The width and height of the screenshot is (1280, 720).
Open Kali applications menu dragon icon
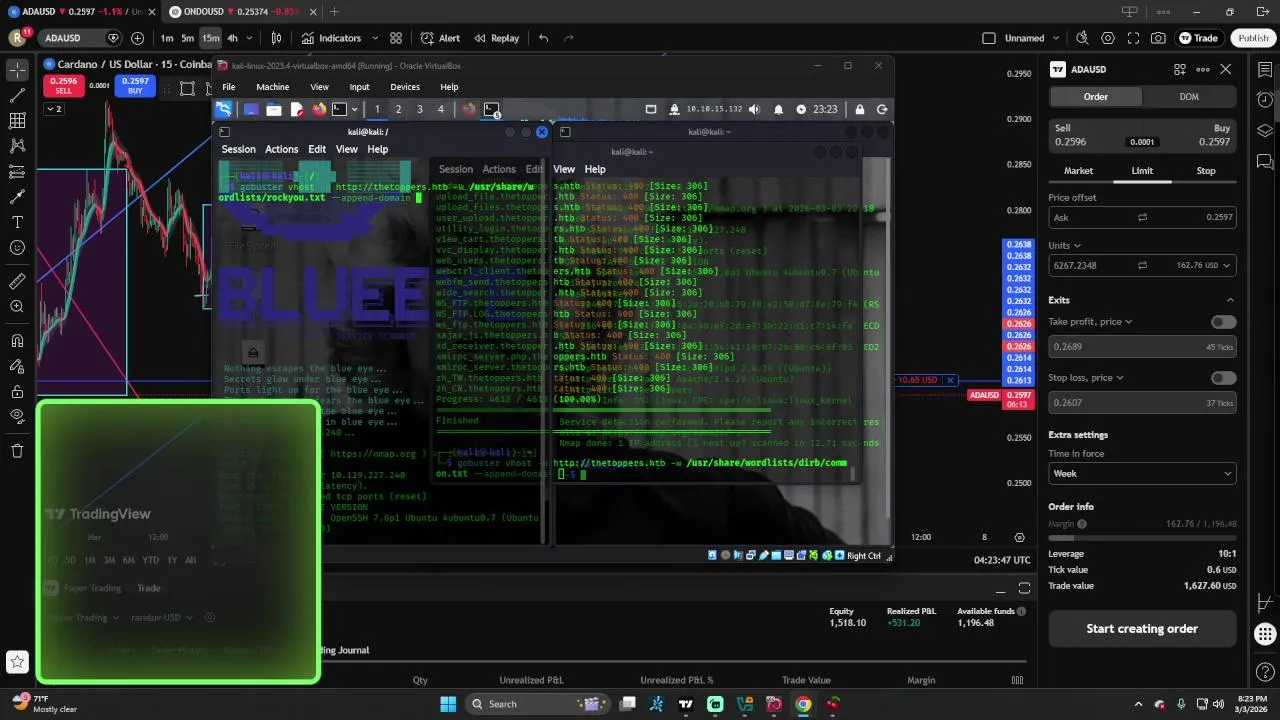pyautogui.click(x=224, y=109)
